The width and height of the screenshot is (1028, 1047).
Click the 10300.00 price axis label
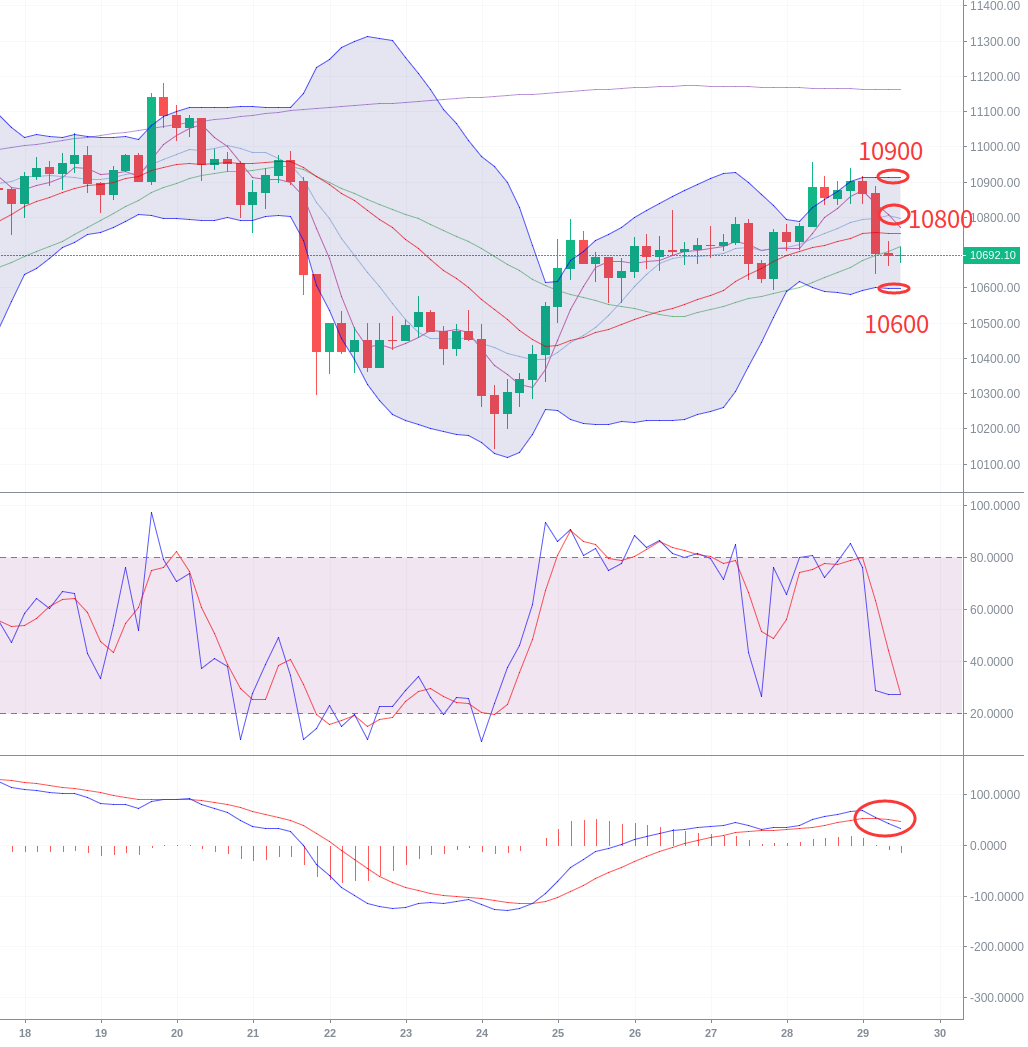pos(995,394)
